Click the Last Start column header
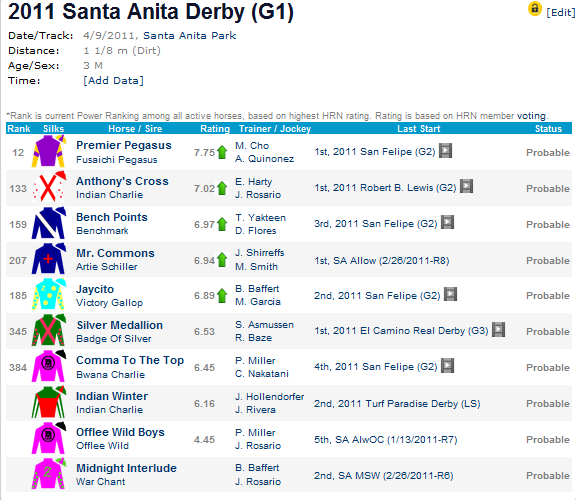Screen dimensions: 576x500 [x=418, y=129]
